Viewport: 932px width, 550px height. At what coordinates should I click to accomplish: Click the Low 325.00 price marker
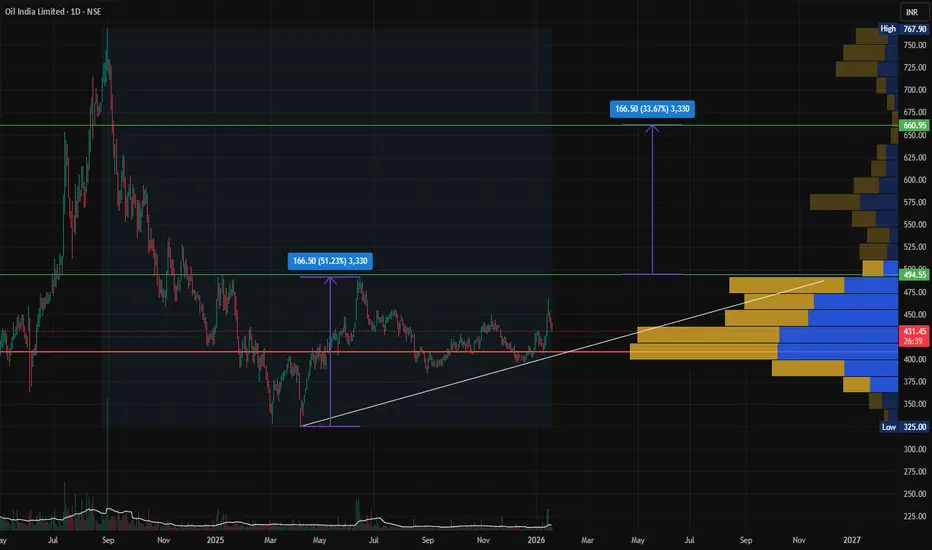point(903,427)
